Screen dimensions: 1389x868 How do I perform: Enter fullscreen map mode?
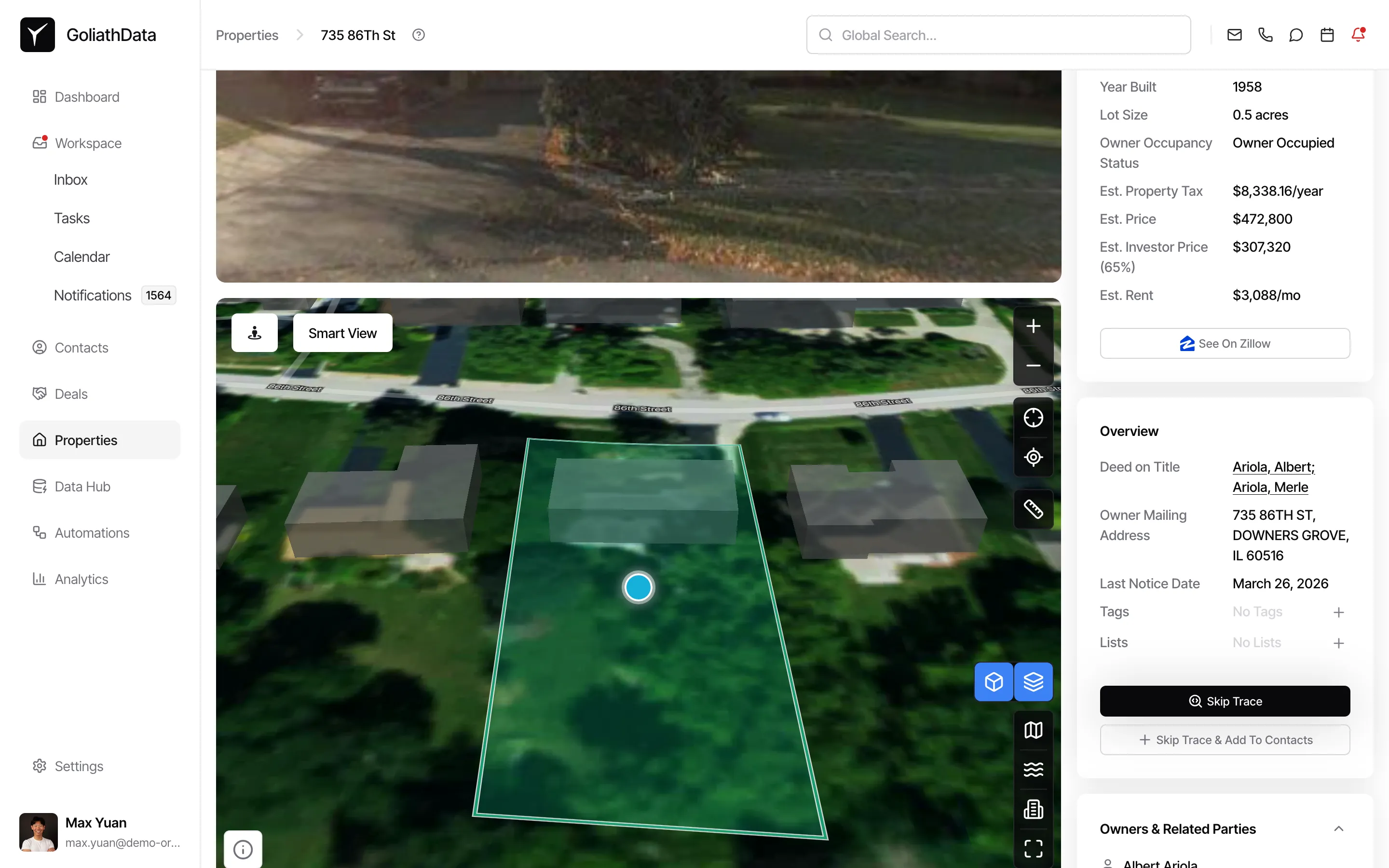point(1033,848)
